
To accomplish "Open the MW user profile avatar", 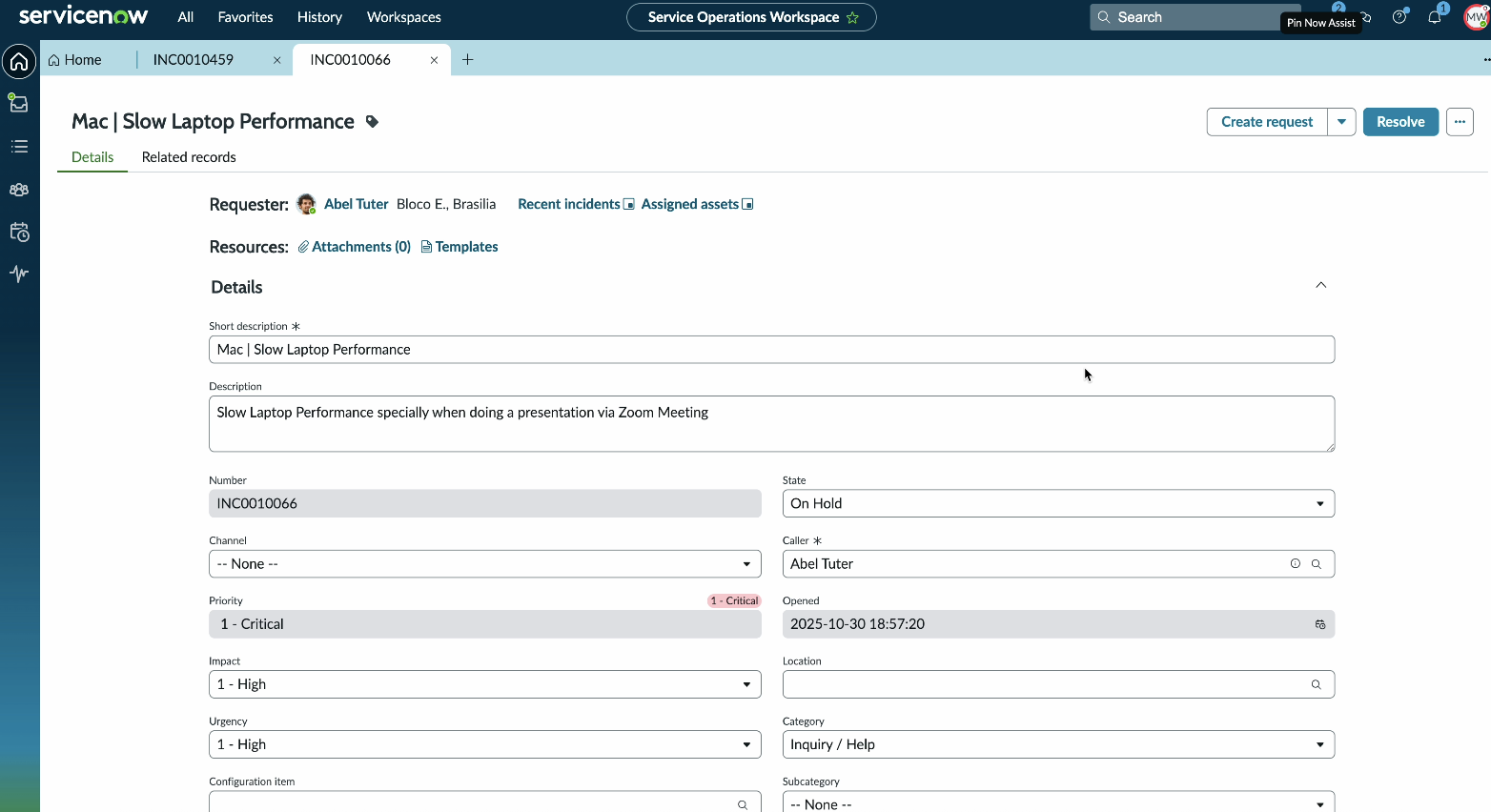I will coord(1476,17).
